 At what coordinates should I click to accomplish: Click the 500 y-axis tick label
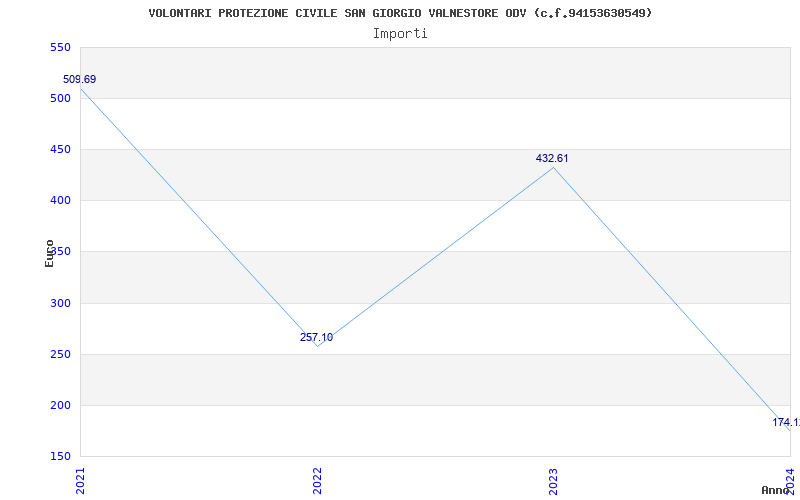click(60, 98)
